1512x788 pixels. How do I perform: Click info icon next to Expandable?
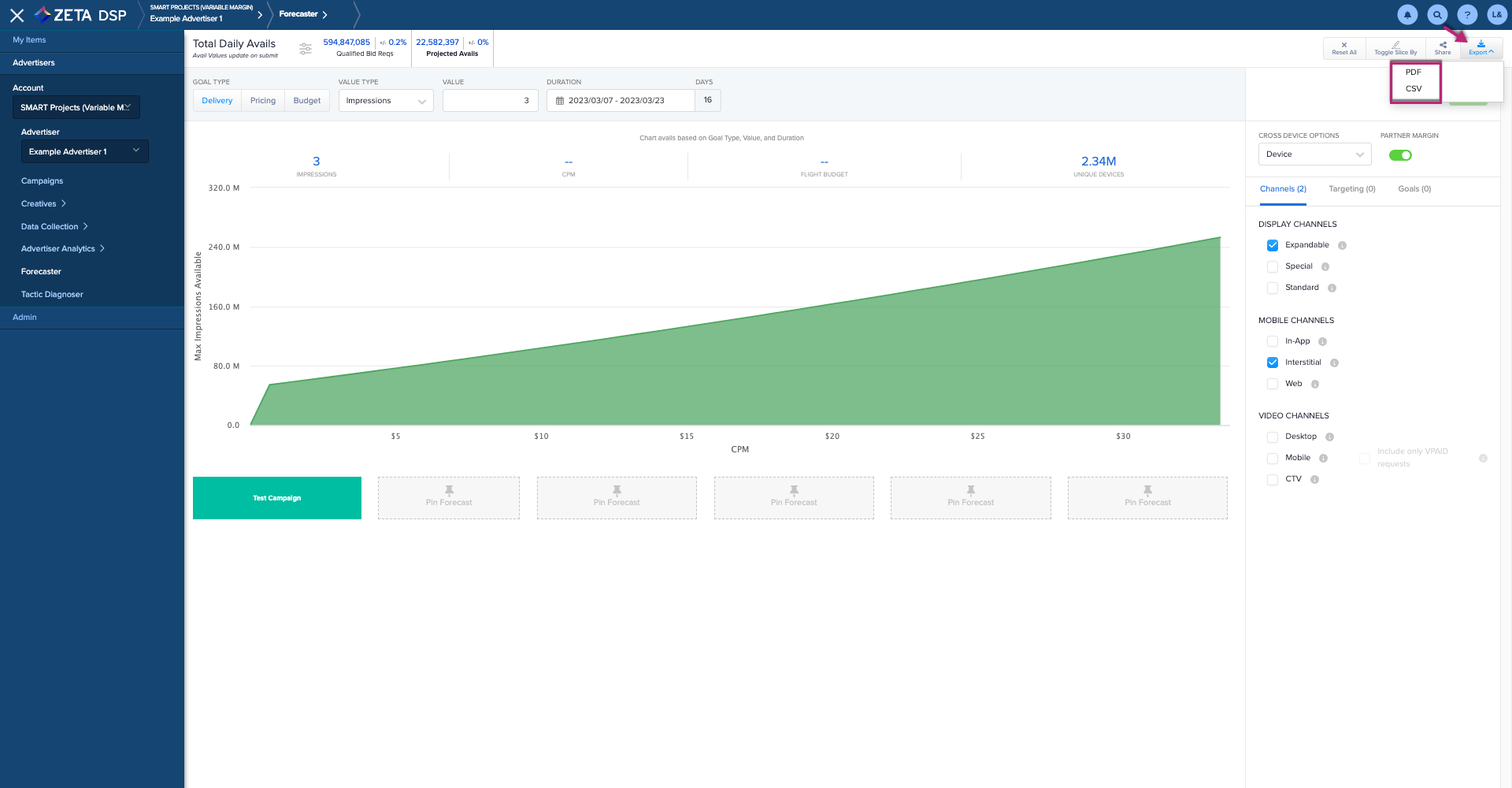coord(1343,246)
